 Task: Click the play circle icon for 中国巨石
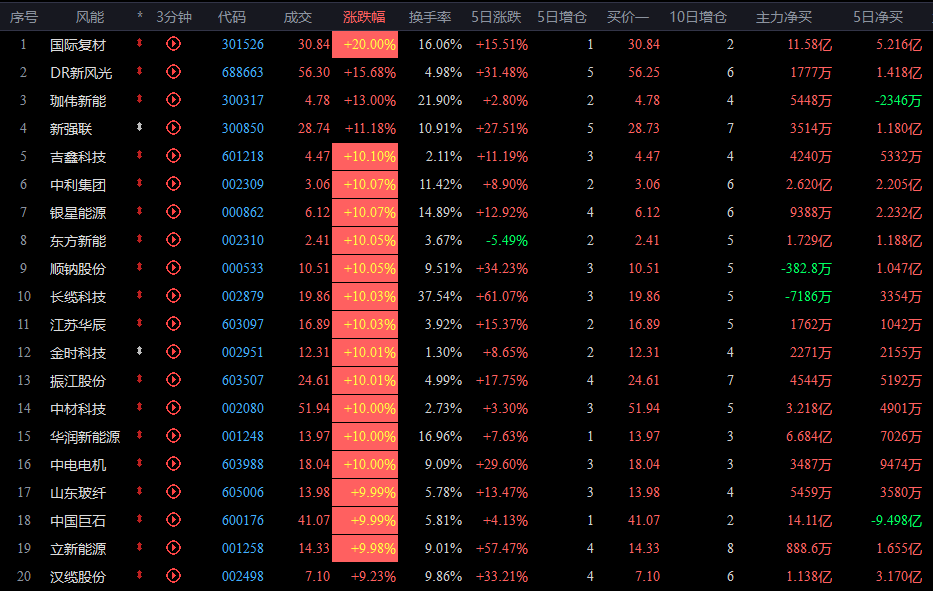tap(173, 520)
